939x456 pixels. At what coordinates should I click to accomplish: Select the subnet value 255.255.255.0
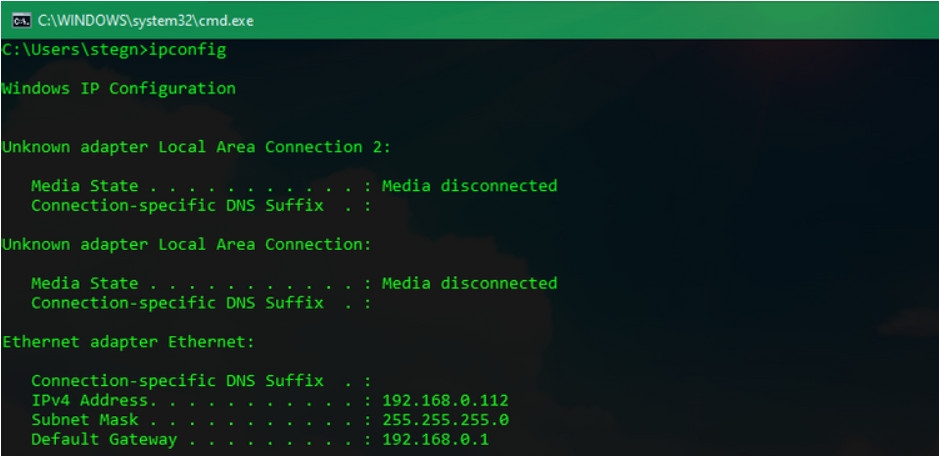coord(446,419)
